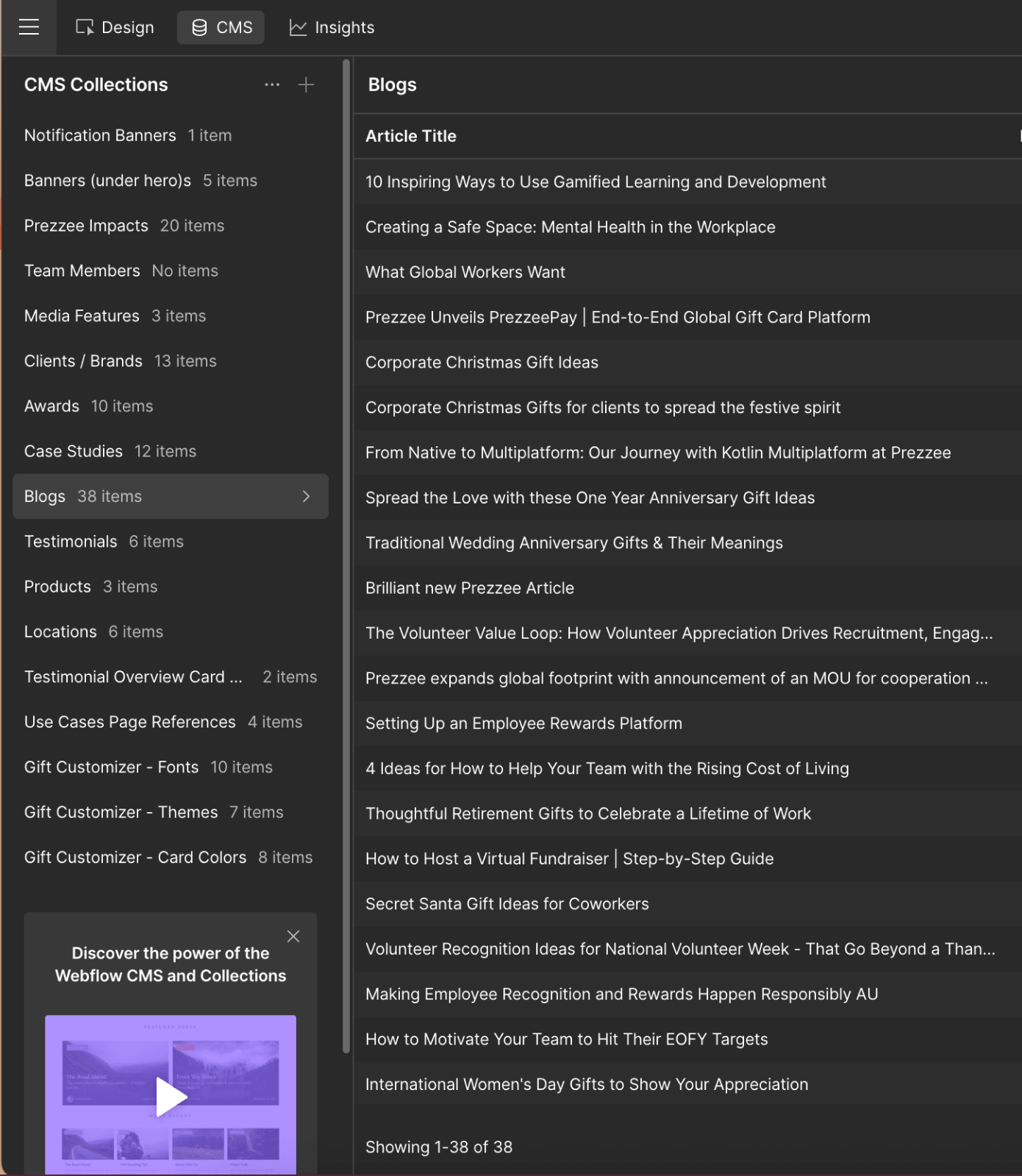Open Testimonials collection
The image size is (1022, 1176).
click(x=171, y=542)
